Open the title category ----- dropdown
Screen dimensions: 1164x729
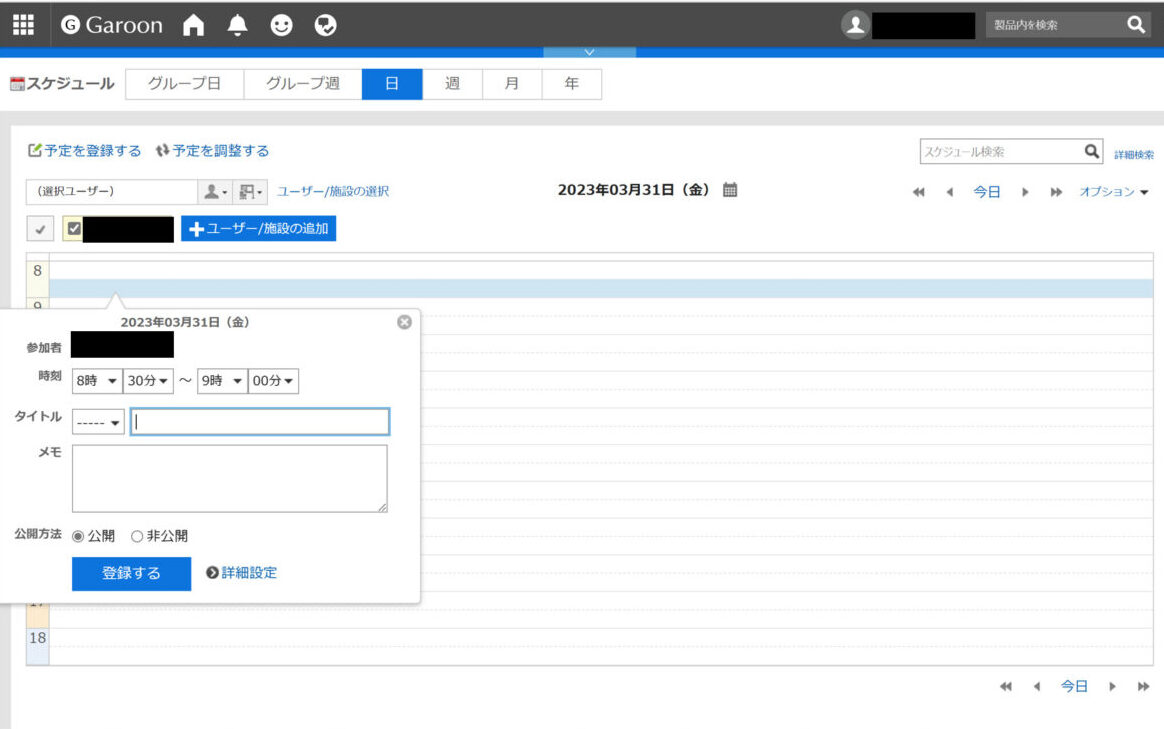pos(96,421)
